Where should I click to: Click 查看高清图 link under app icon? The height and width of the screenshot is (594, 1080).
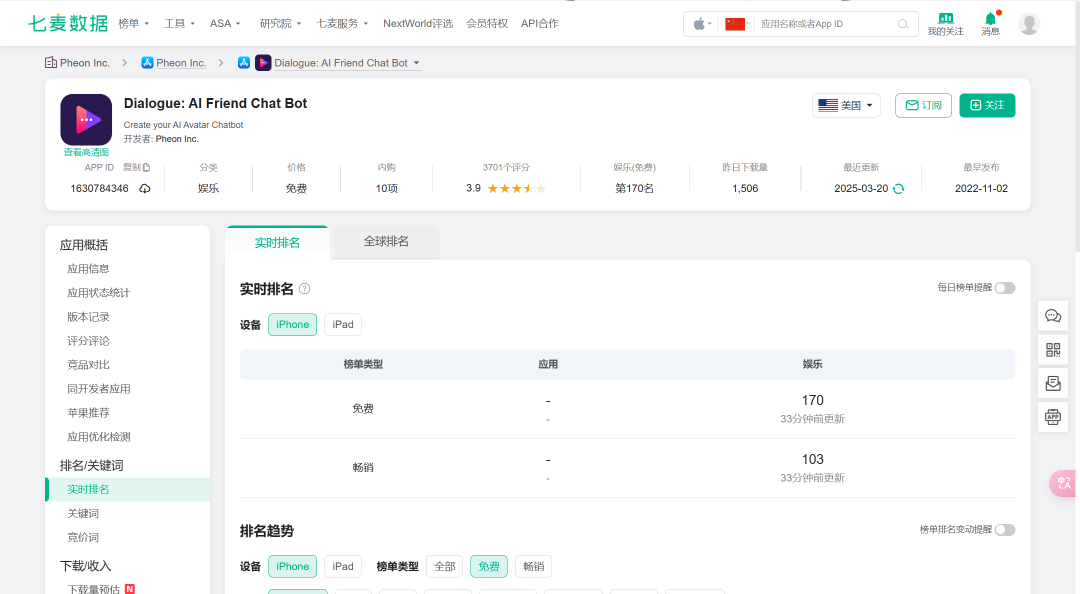tap(86, 152)
